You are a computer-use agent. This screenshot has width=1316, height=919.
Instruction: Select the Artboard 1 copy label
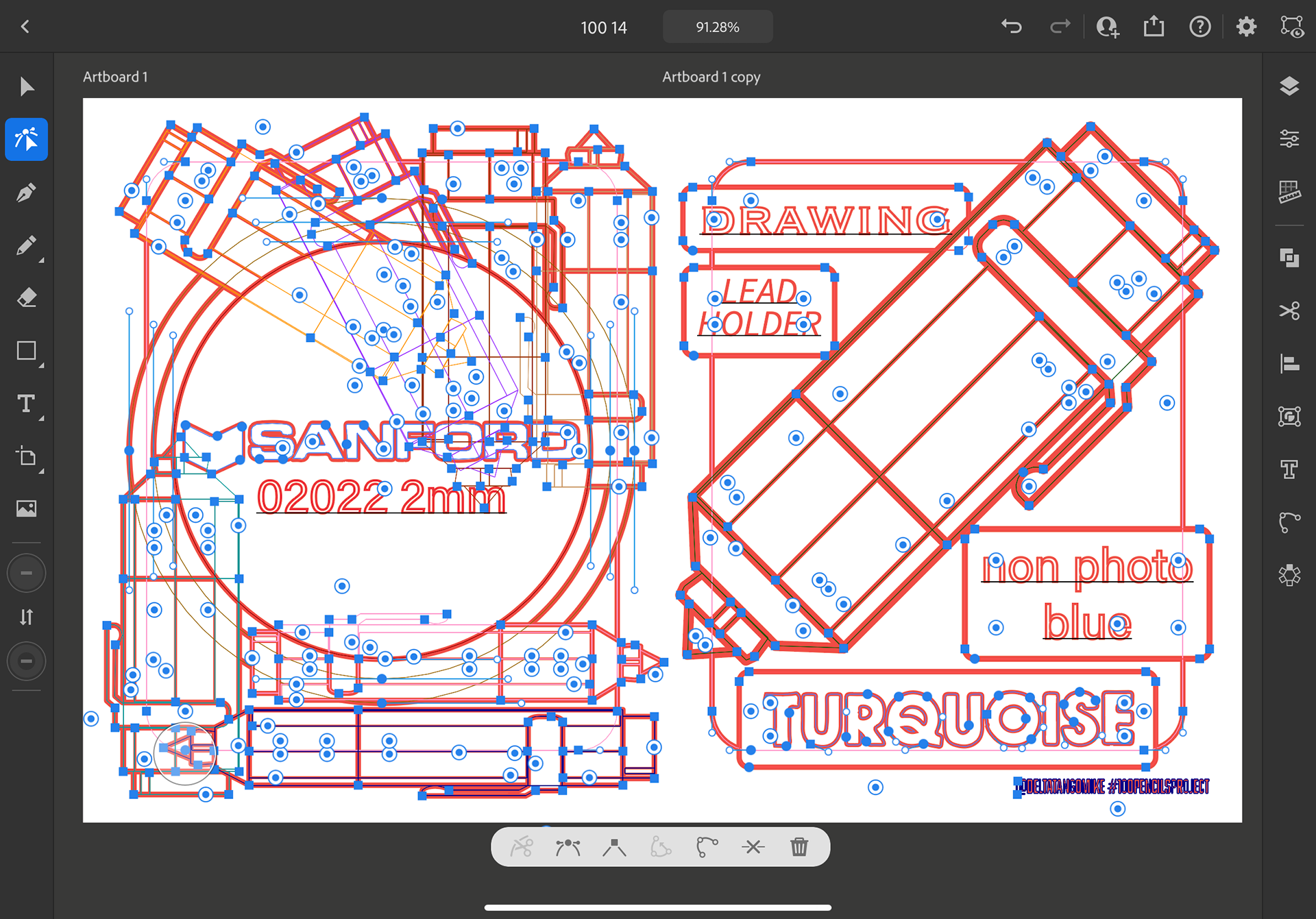click(711, 77)
